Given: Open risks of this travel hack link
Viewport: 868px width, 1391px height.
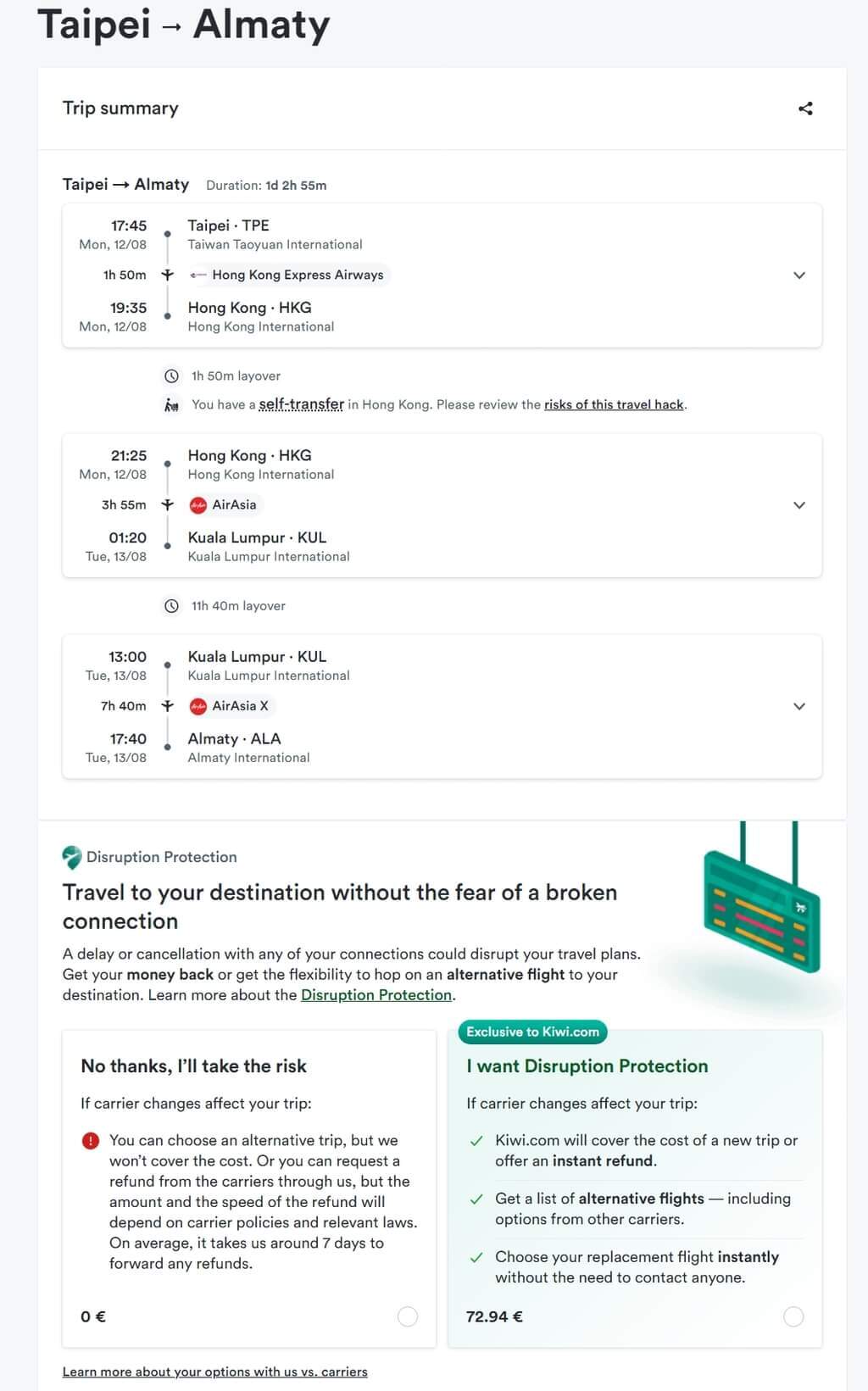Looking at the screenshot, I should [614, 404].
